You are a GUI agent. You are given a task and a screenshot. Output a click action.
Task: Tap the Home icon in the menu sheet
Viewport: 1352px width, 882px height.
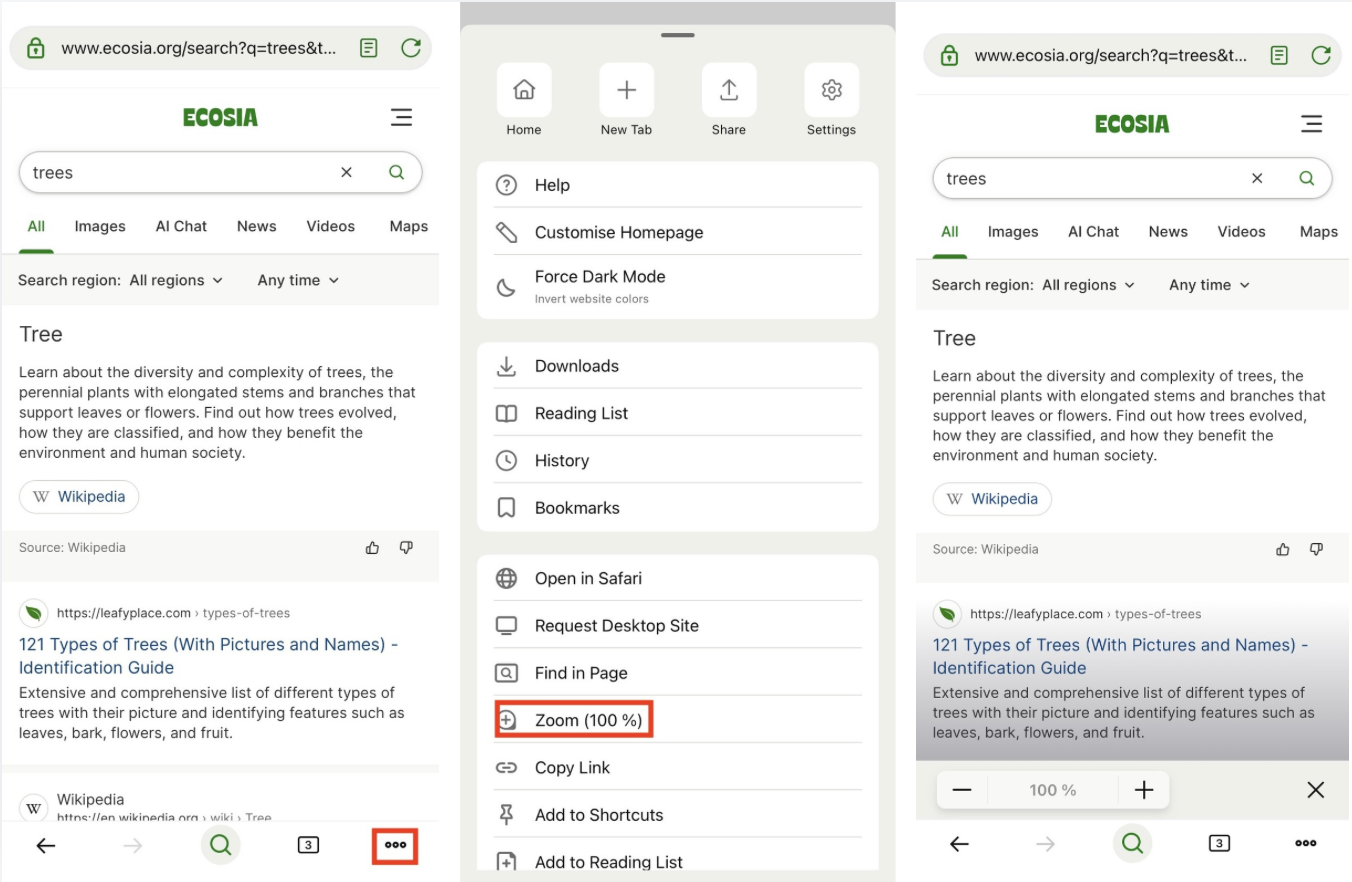click(x=524, y=90)
